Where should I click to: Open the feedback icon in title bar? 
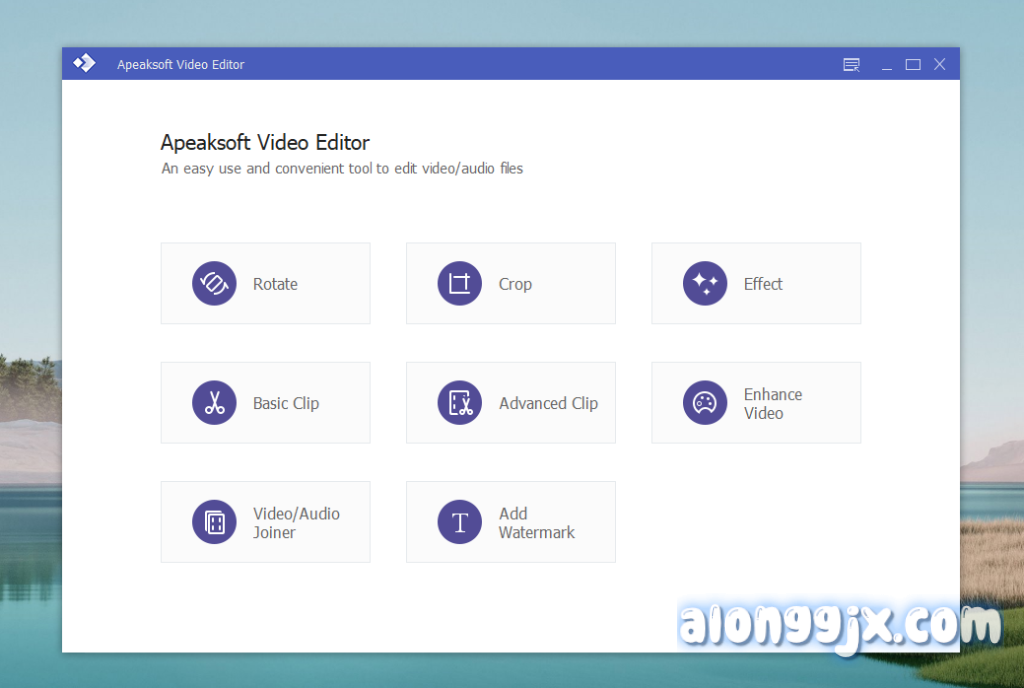851,65
